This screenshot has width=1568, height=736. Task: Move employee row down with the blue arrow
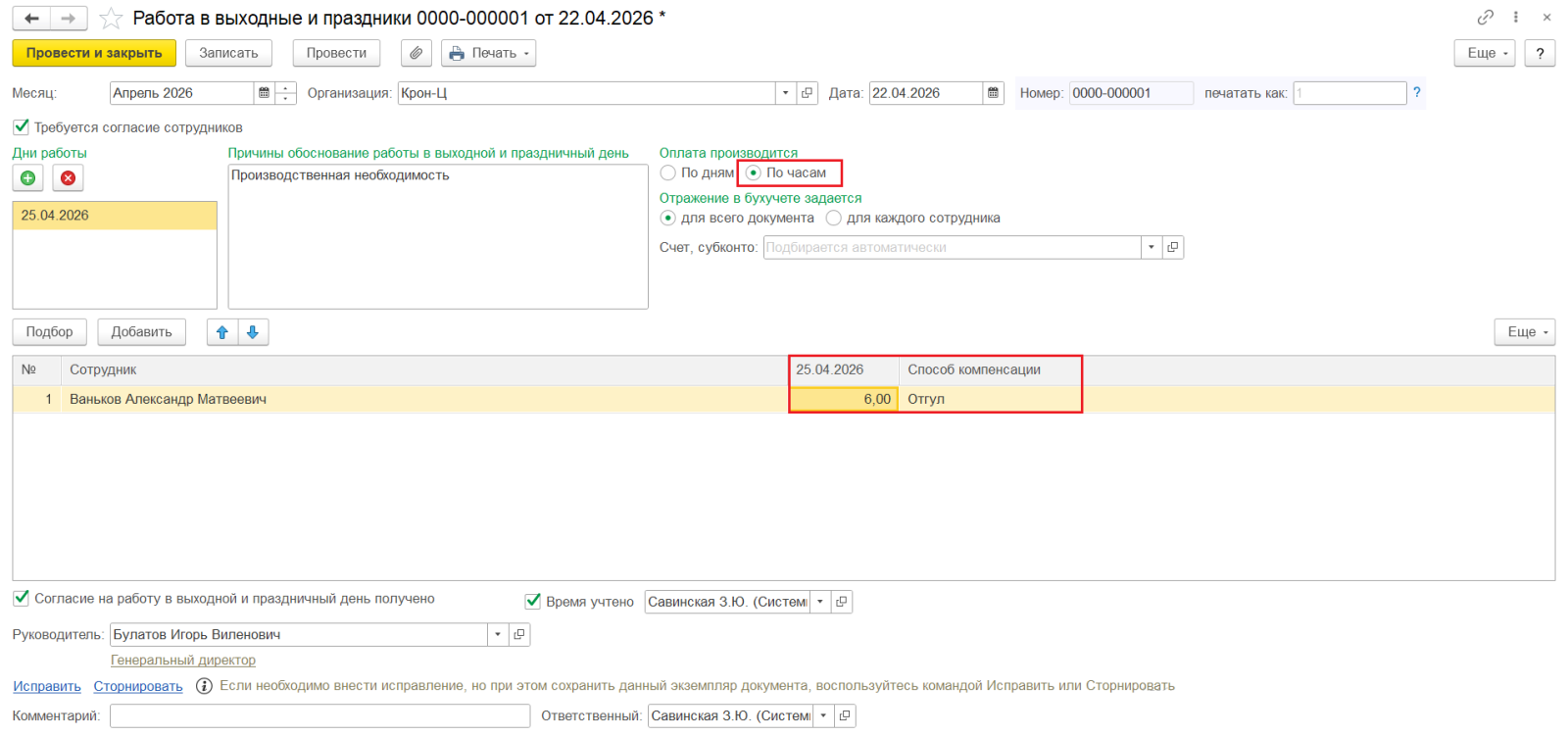tap(253, 332)
